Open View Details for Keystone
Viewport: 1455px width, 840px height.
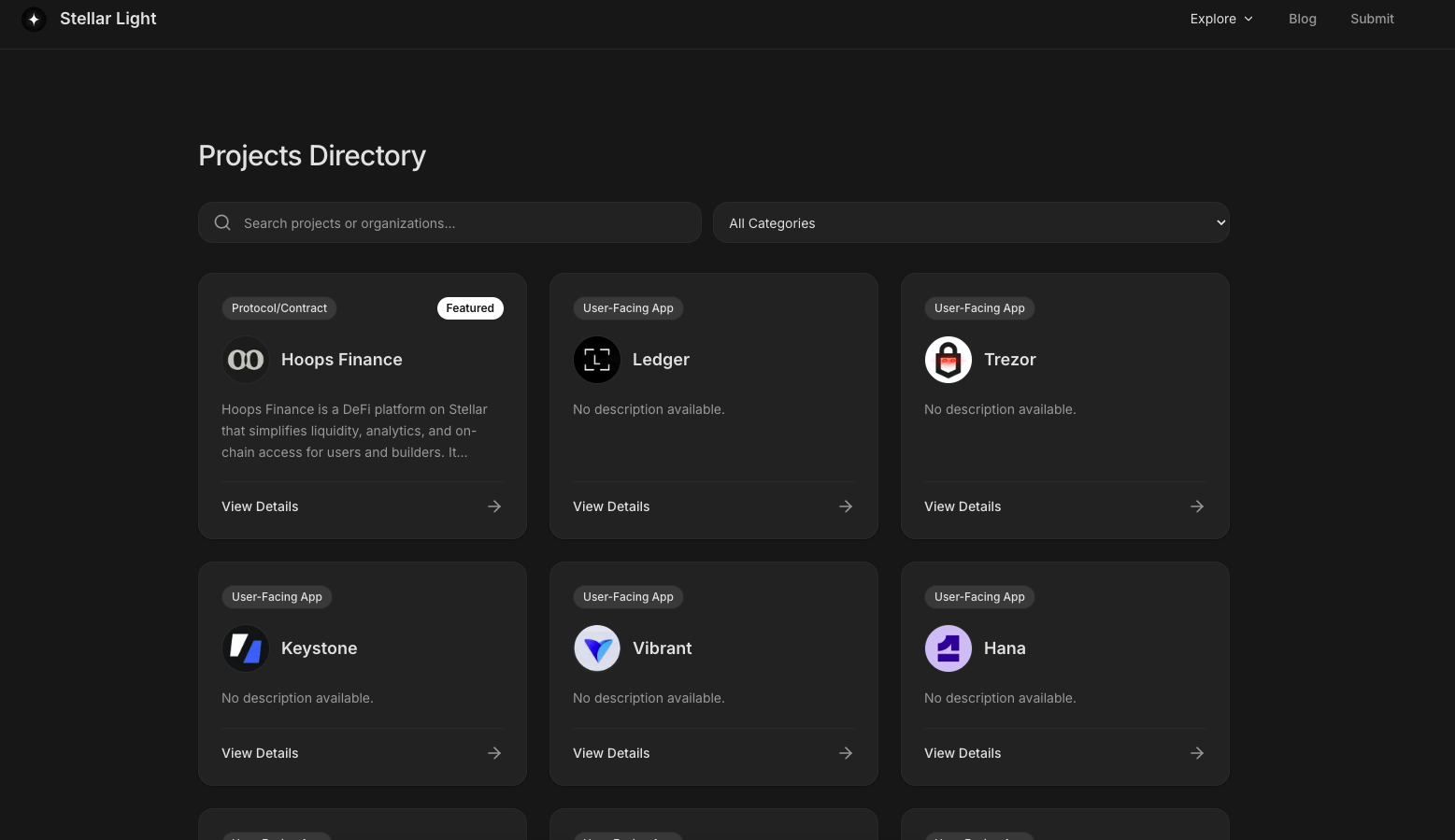260,753
